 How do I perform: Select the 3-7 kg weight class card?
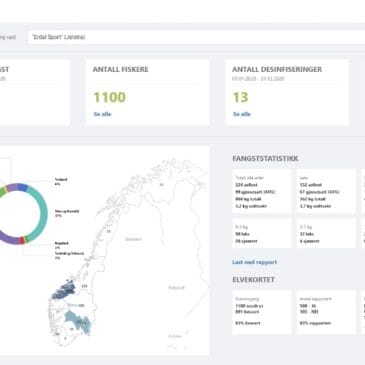326,234
